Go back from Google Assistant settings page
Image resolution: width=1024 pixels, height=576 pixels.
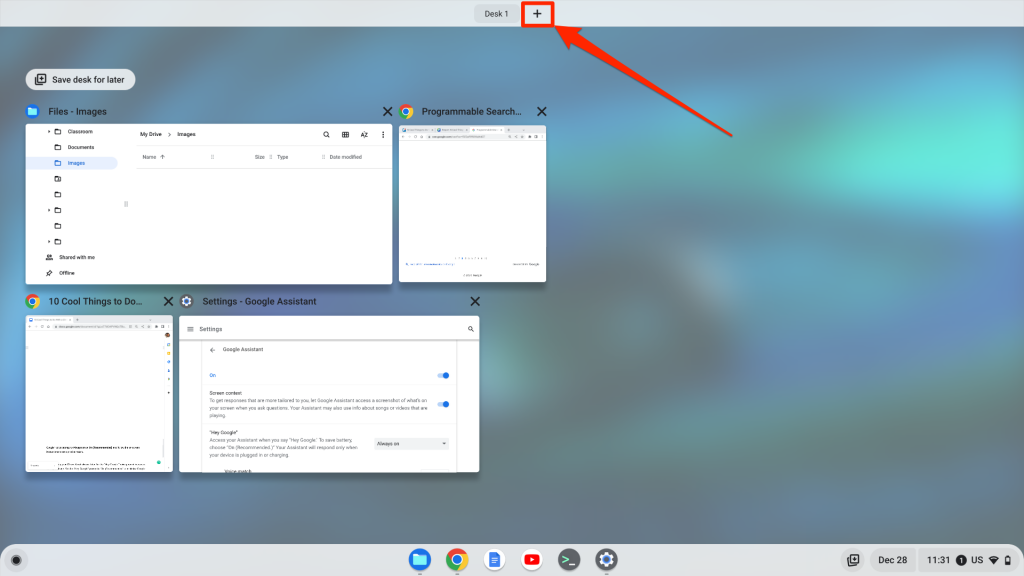coord(212,350)
